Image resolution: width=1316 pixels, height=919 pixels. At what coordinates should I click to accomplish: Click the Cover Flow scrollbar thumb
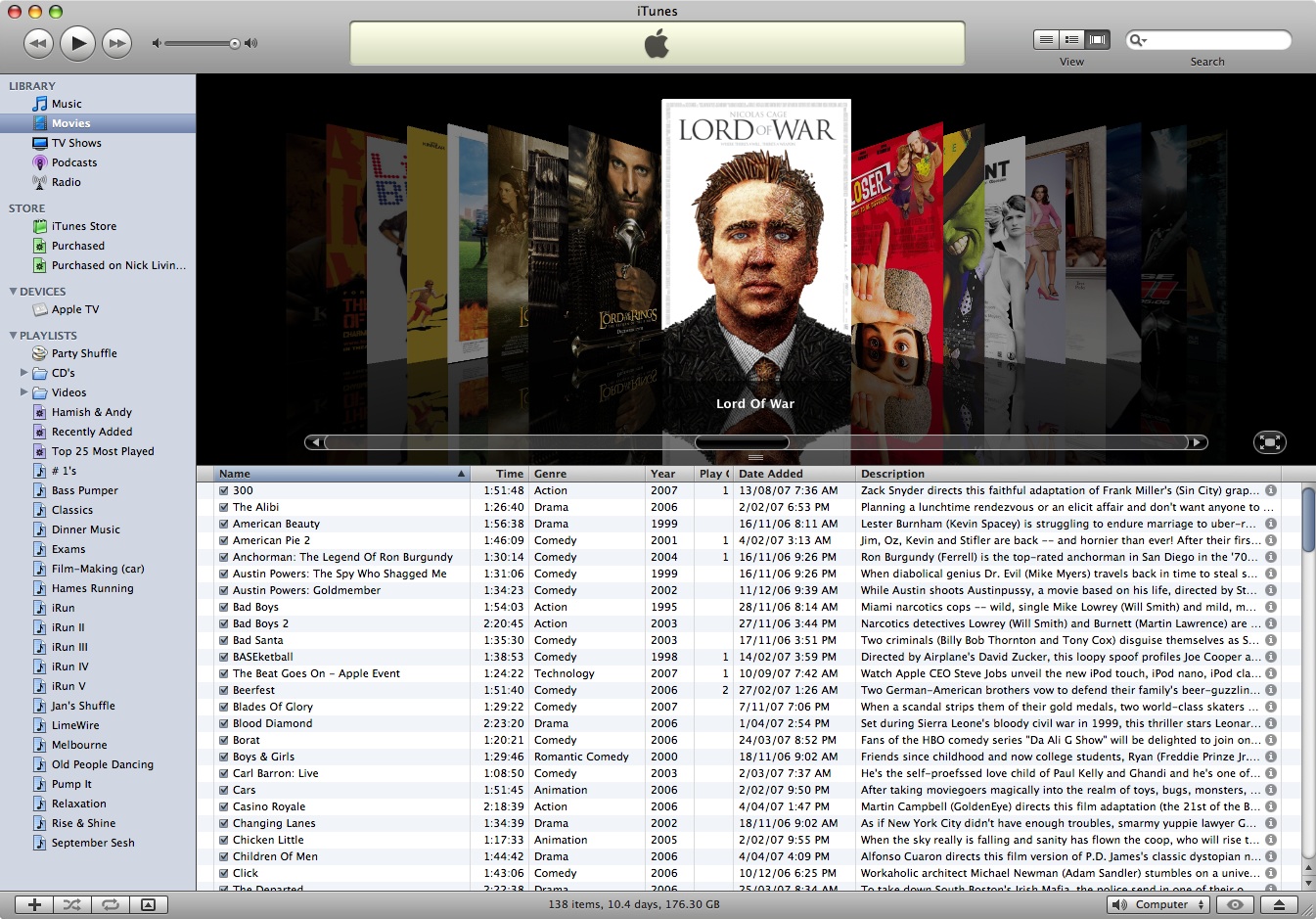coord(742,442)
